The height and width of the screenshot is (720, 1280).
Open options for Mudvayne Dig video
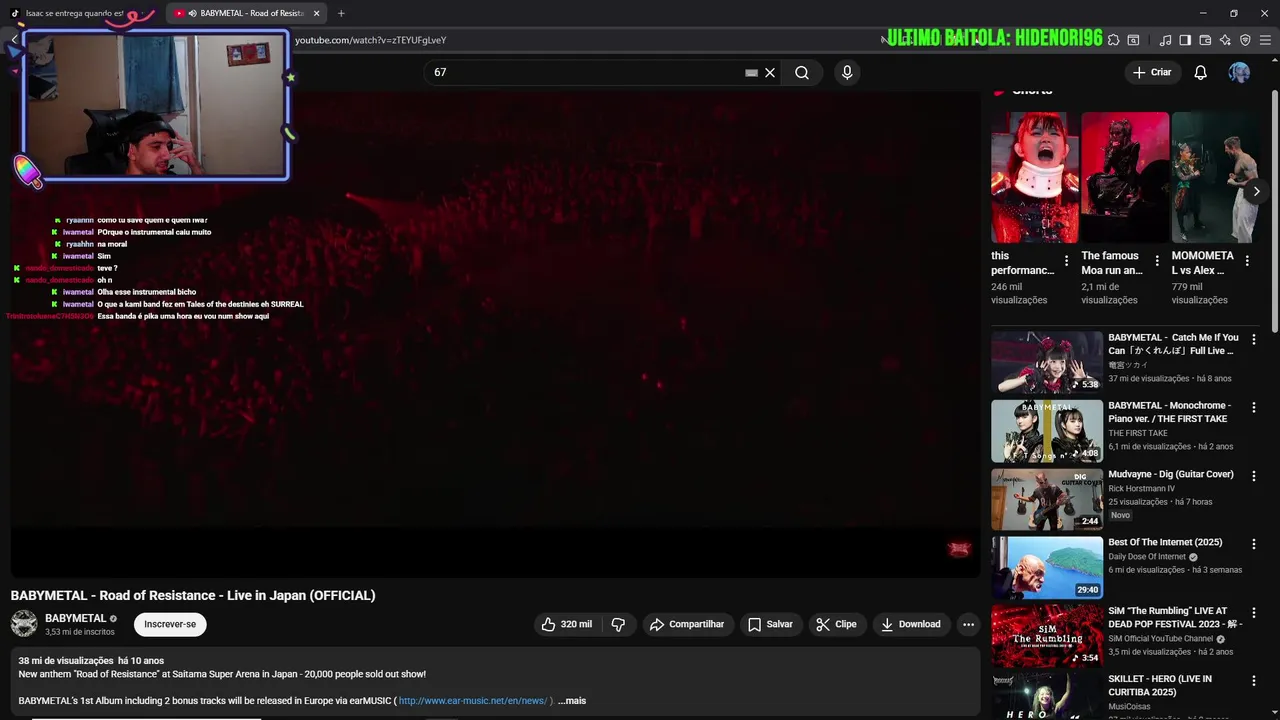tap(1253, 476)
